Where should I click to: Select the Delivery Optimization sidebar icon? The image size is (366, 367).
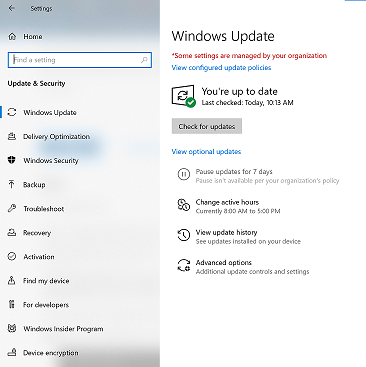point(12,136)
